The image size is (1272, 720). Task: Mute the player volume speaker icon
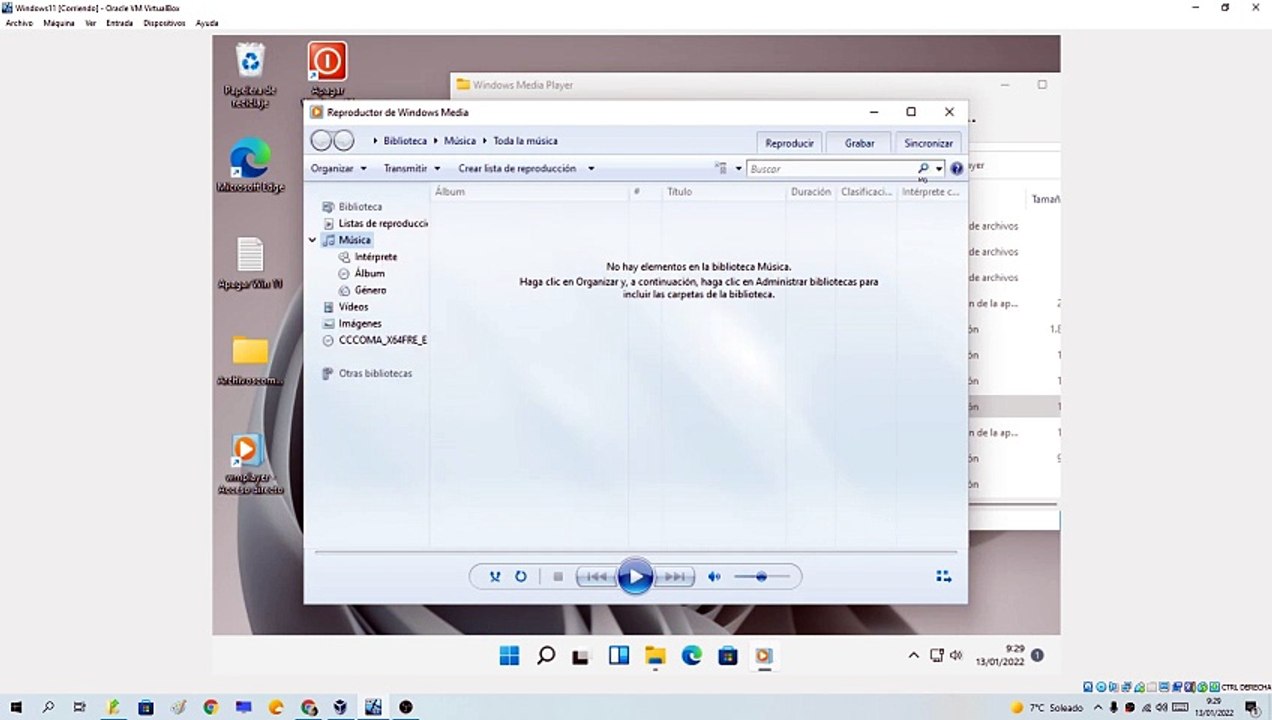tap(714, 577)
